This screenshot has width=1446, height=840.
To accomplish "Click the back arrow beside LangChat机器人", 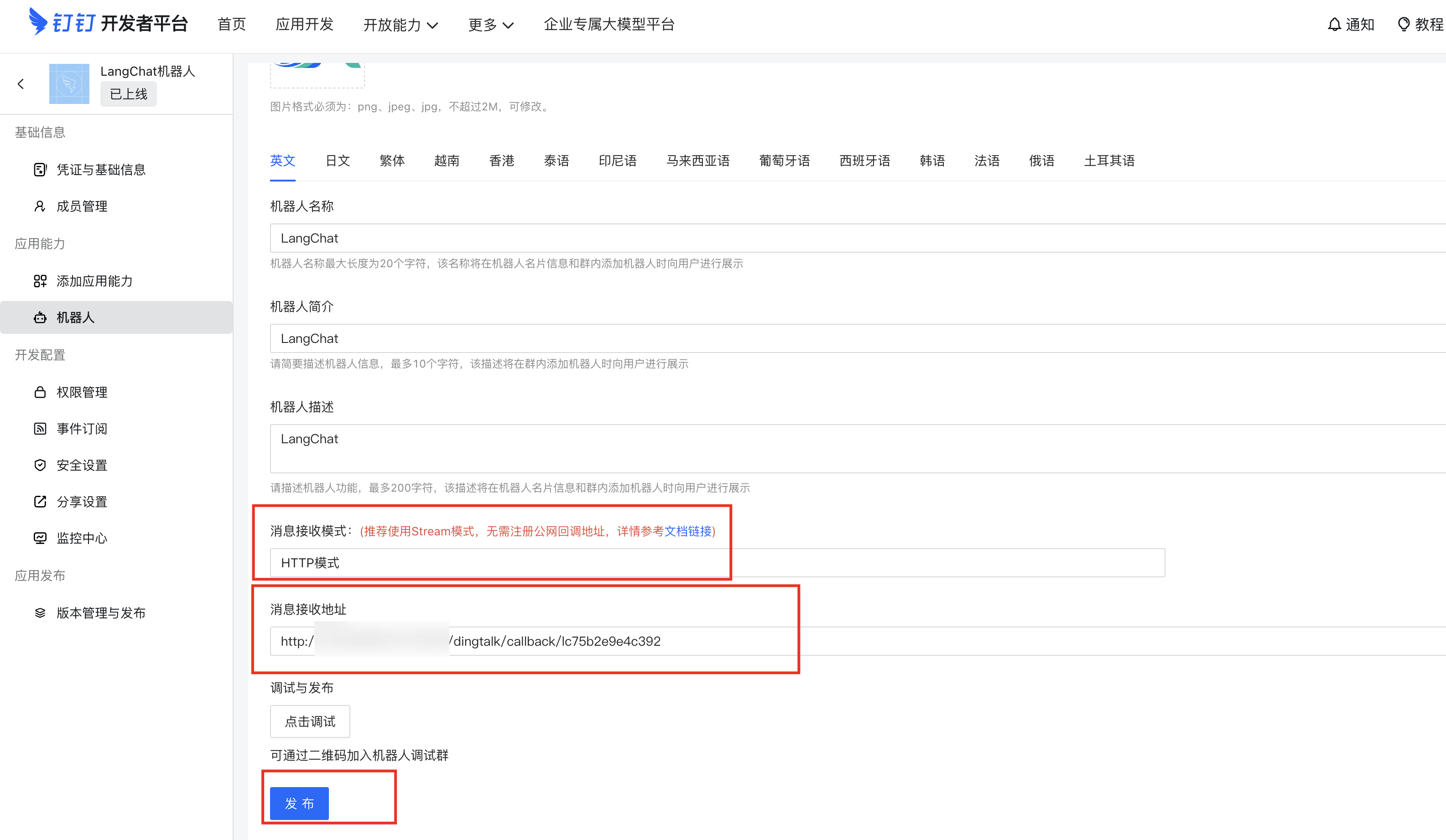I will pyautogui.click(x=21, y=84).
